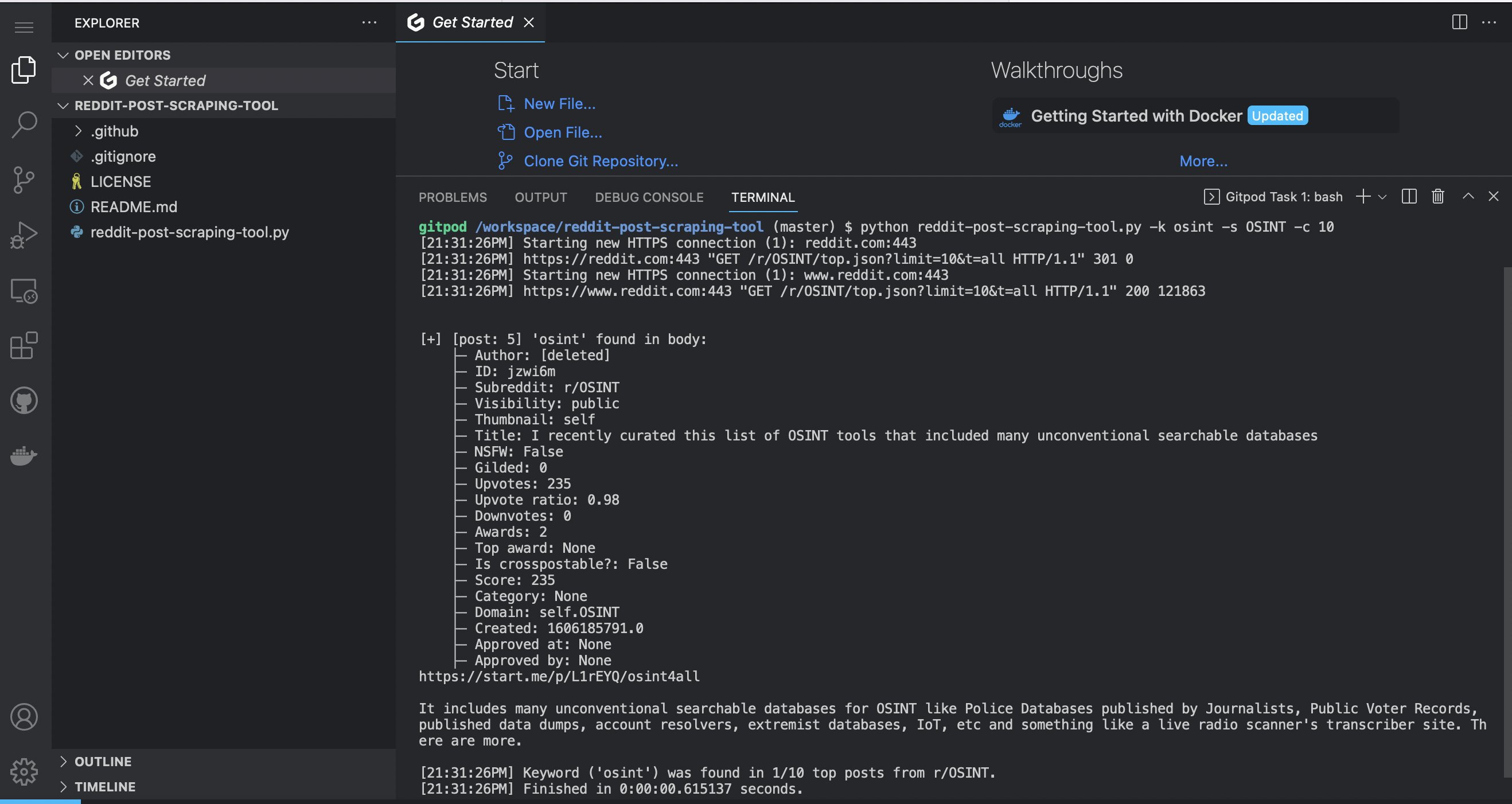Image resolution: width=1512 pixels, height=804 pixels.
Task: Open the README.md file
Action: point(224,206)
